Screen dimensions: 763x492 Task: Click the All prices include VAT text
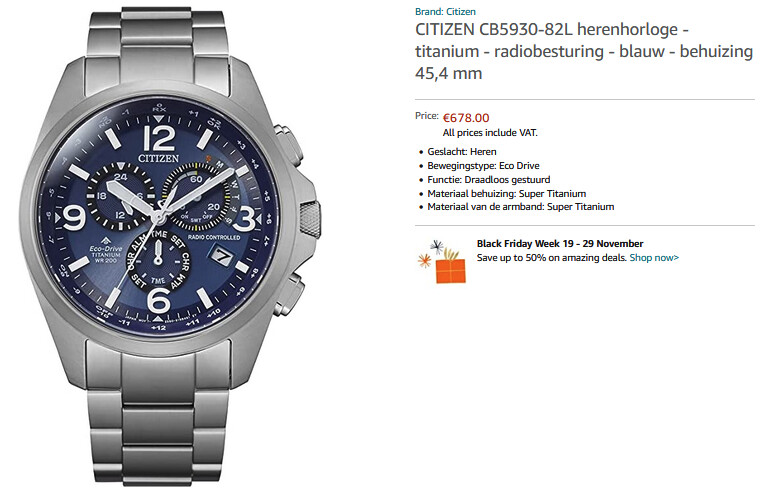490,132
